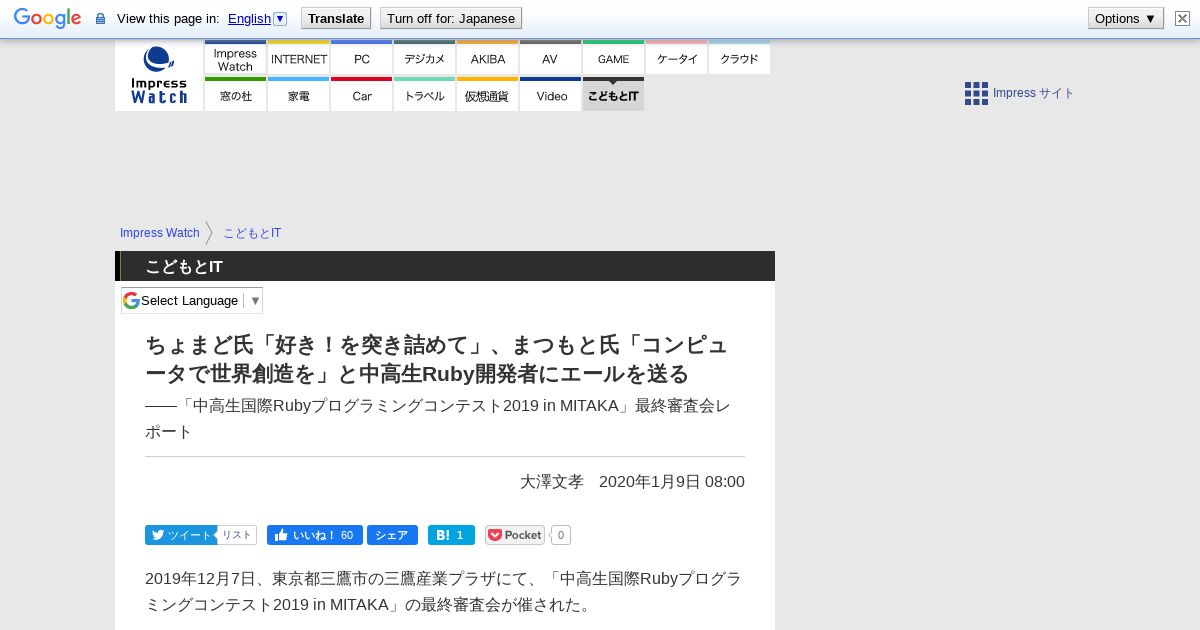The height and width of the screenshot is (630, 1200).
Task: Open the トラベル nav tab
Action: [x=424, y=95]
